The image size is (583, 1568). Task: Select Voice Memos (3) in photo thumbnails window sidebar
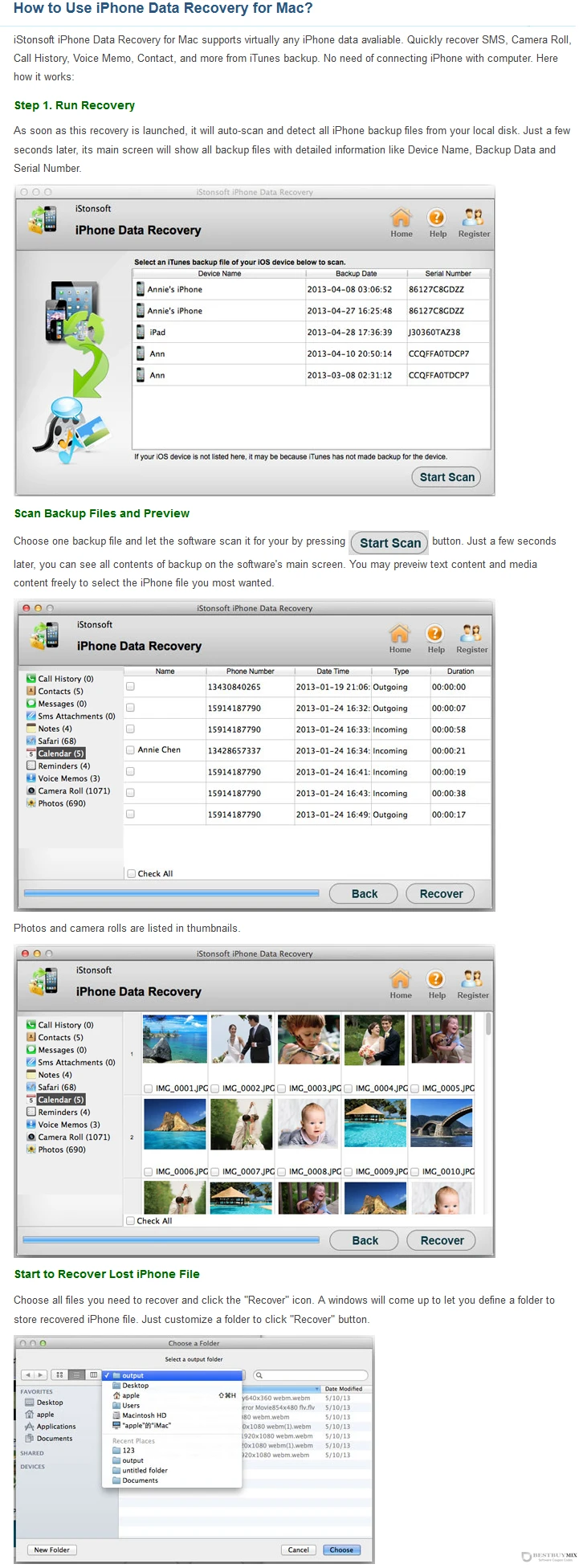(x=63, y=1125)
